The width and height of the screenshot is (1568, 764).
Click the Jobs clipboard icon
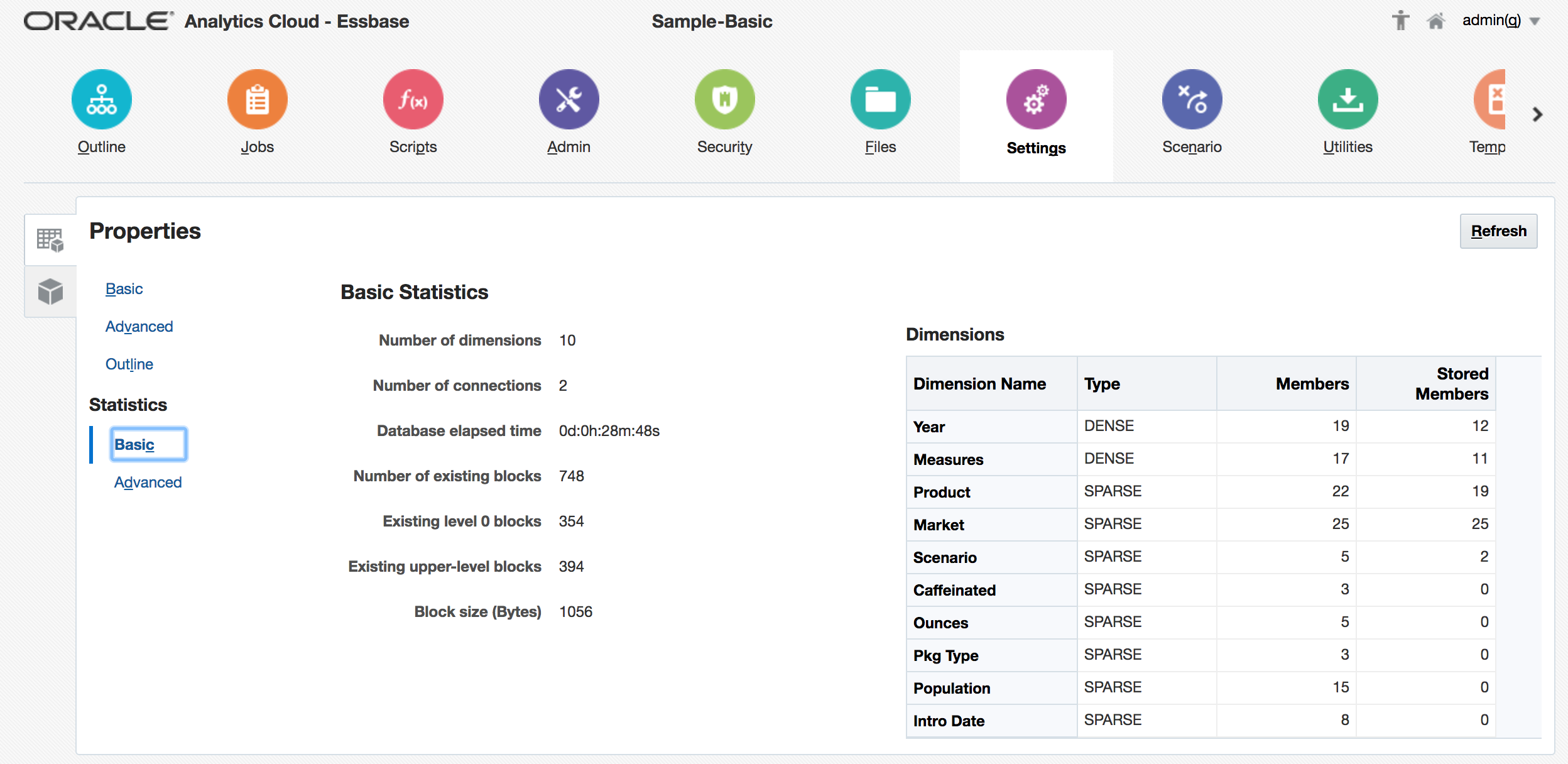point(257,99)
